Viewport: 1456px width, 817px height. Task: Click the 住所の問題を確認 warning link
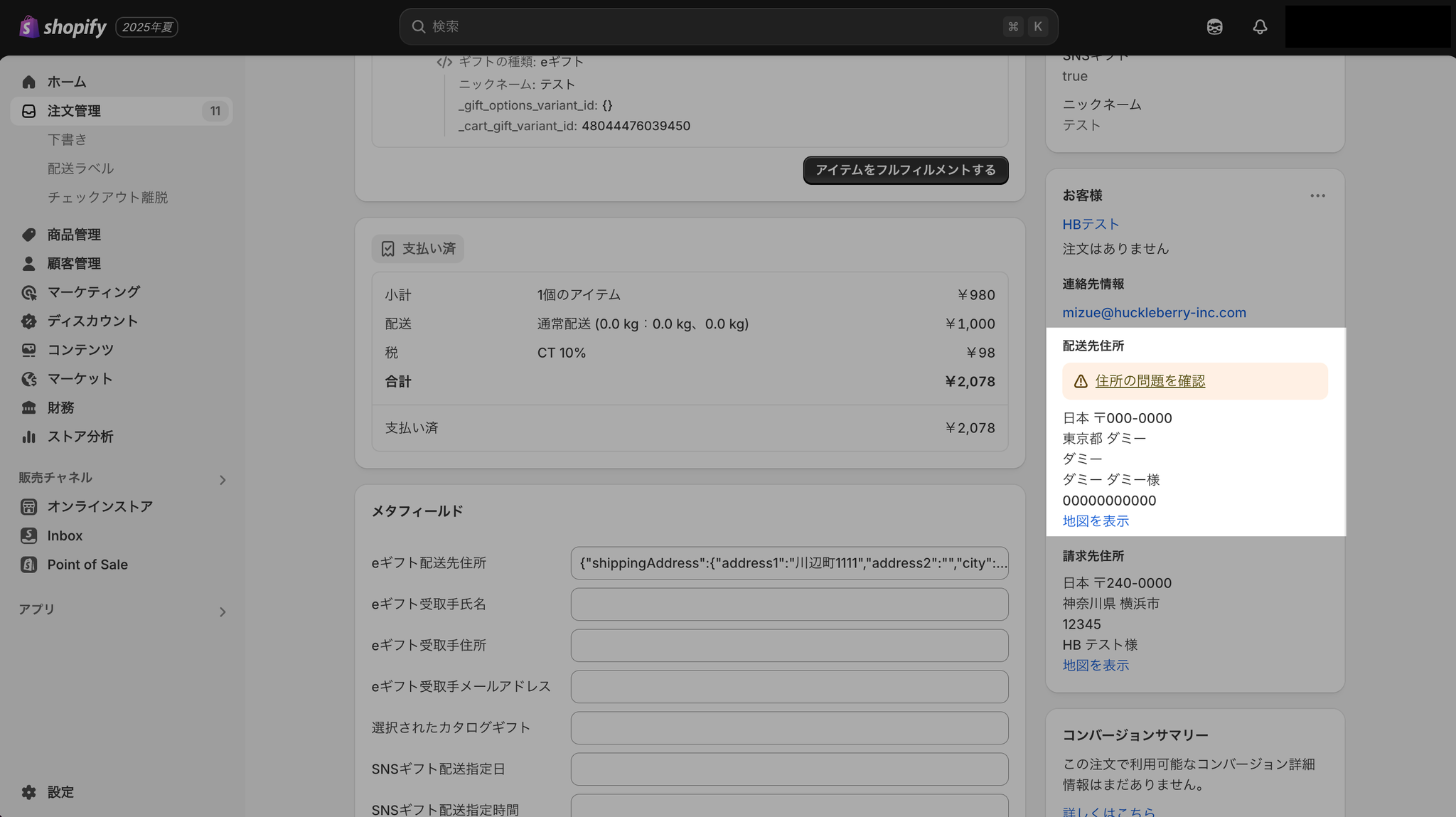pos(1150,381)
